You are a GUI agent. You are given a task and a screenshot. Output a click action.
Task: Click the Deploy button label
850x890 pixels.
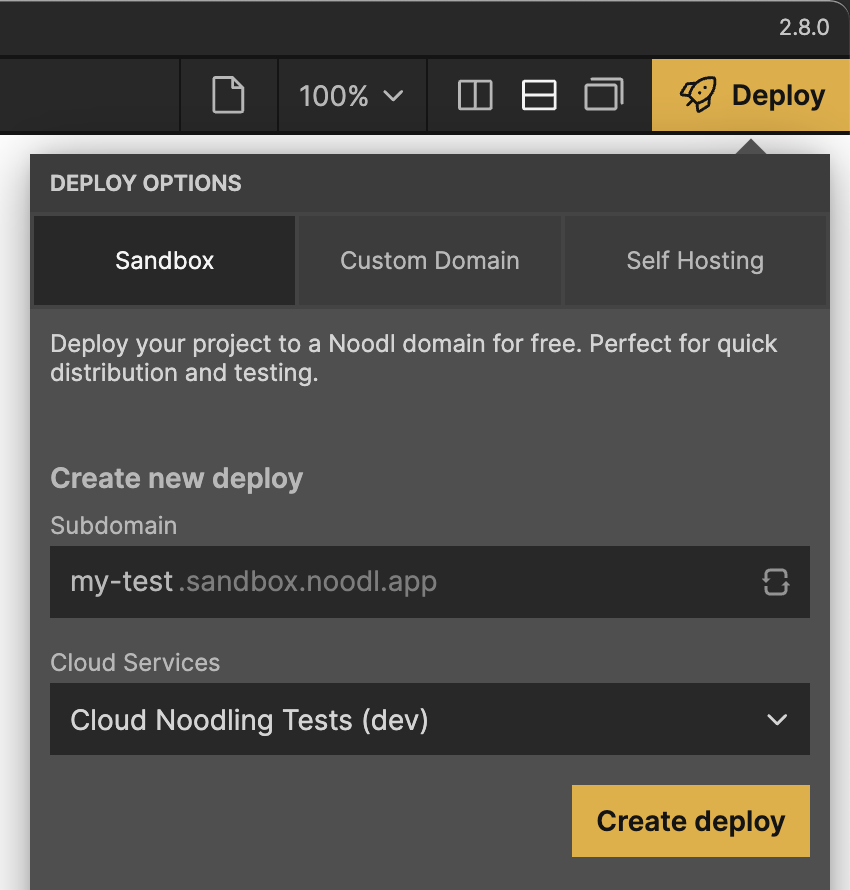778,96
